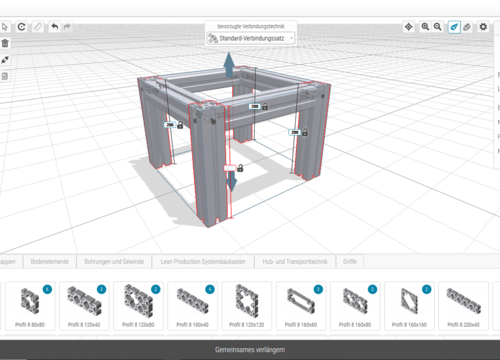Select the pointer selection tool
This screenshot has height=360, width=500.
click(4, 27)
